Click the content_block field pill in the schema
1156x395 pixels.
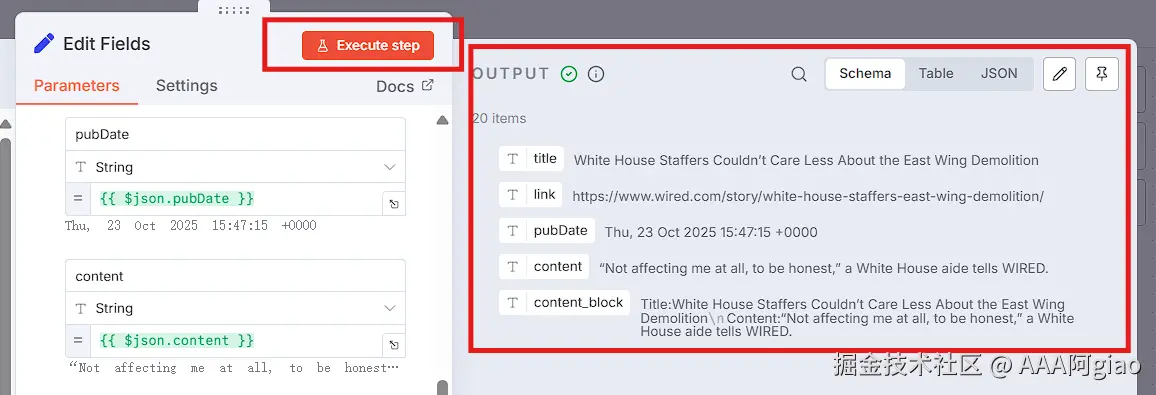[565, 302]
